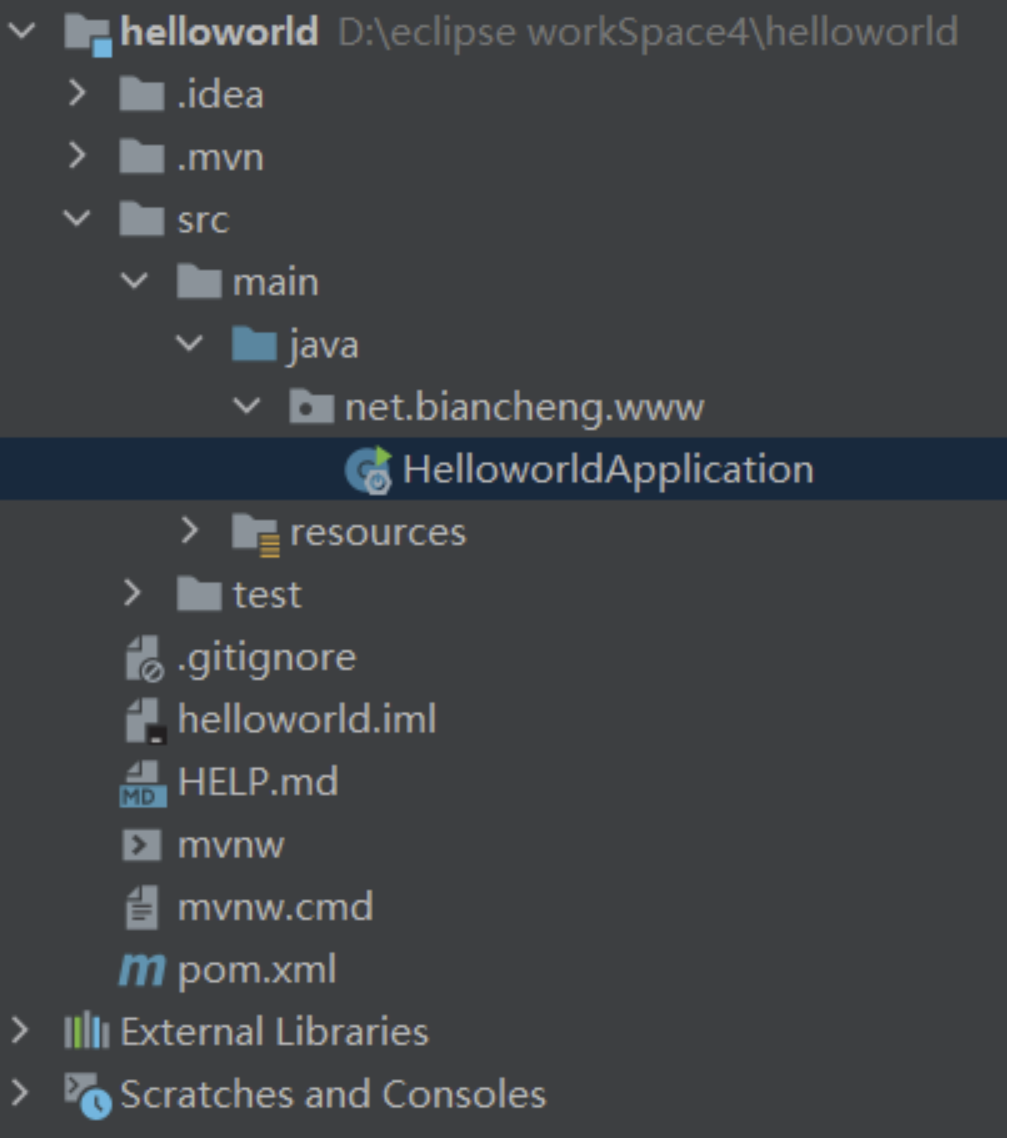Image resolution: width=1011 pixels, height=1138 pixels.
Task: Click the main folder icon
Action: tap(199, 282)
